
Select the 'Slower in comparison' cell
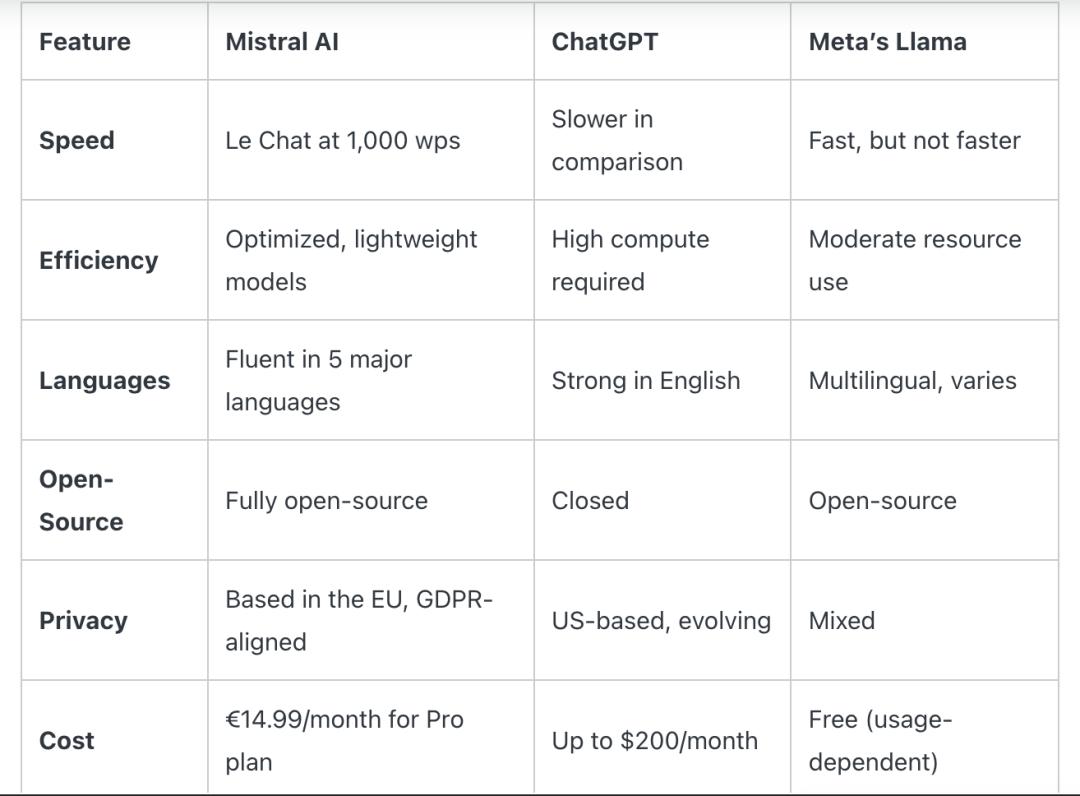(x=617, y=140)
